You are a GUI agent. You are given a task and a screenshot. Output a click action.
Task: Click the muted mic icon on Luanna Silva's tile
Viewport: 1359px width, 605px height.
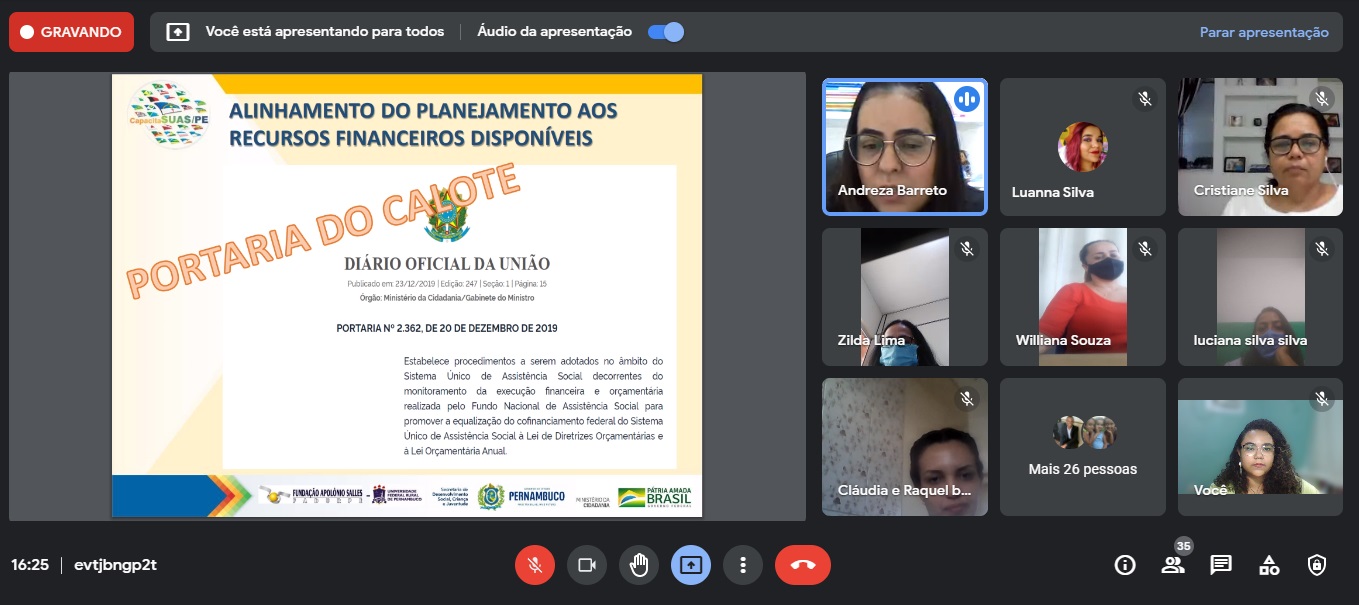pyautogui.click(x=1145, y=99)
